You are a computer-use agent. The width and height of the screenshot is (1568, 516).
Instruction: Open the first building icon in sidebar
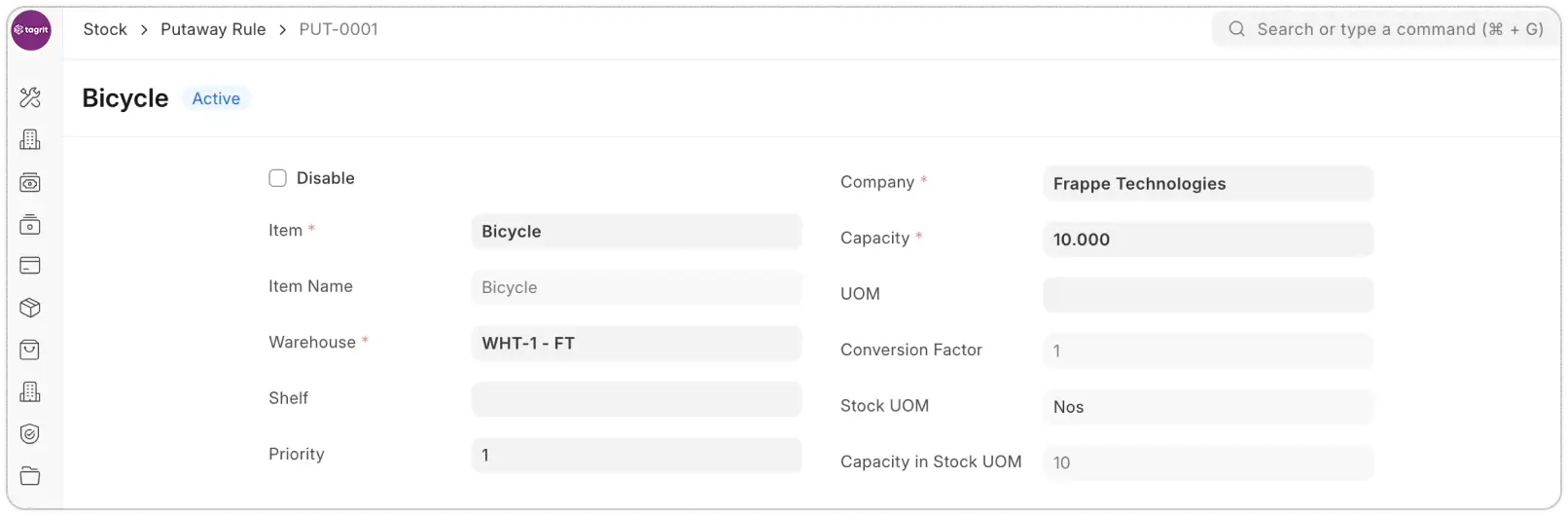pos(30,140)
